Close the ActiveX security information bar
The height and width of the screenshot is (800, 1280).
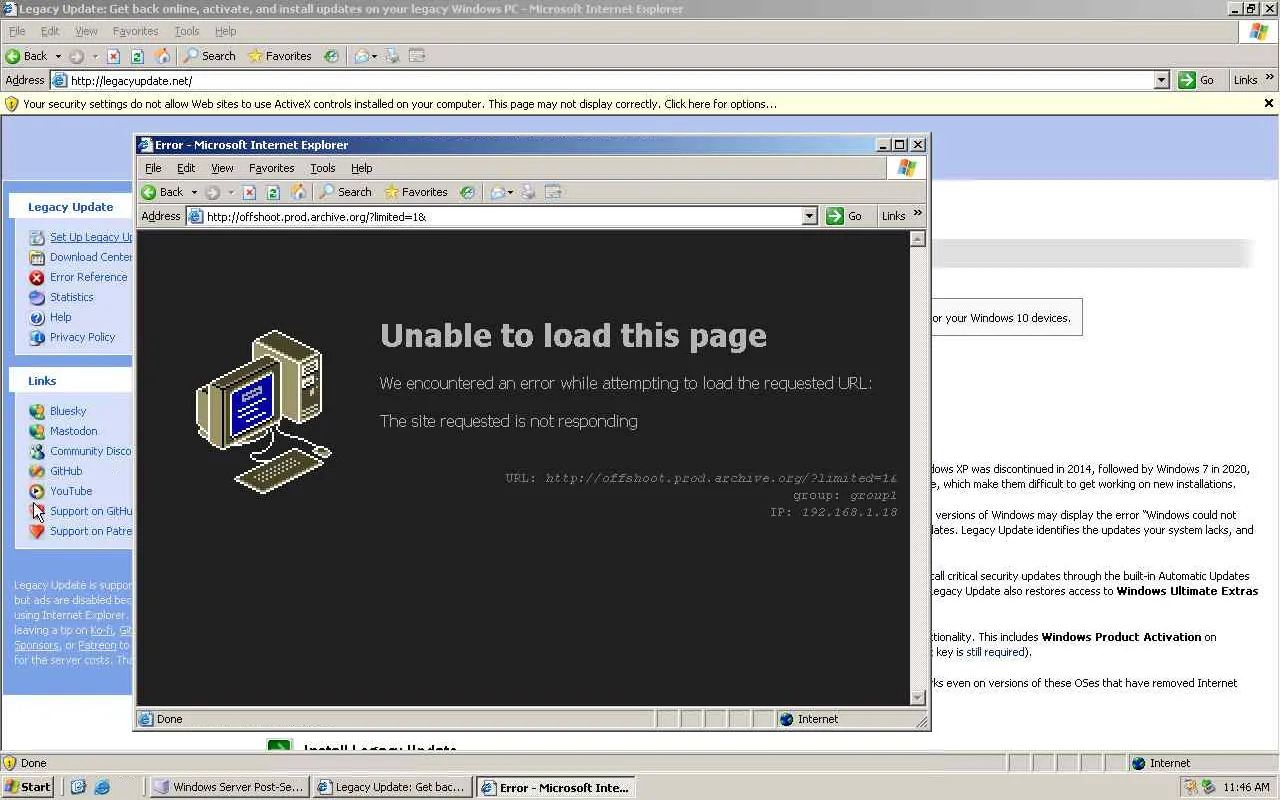1269,103
